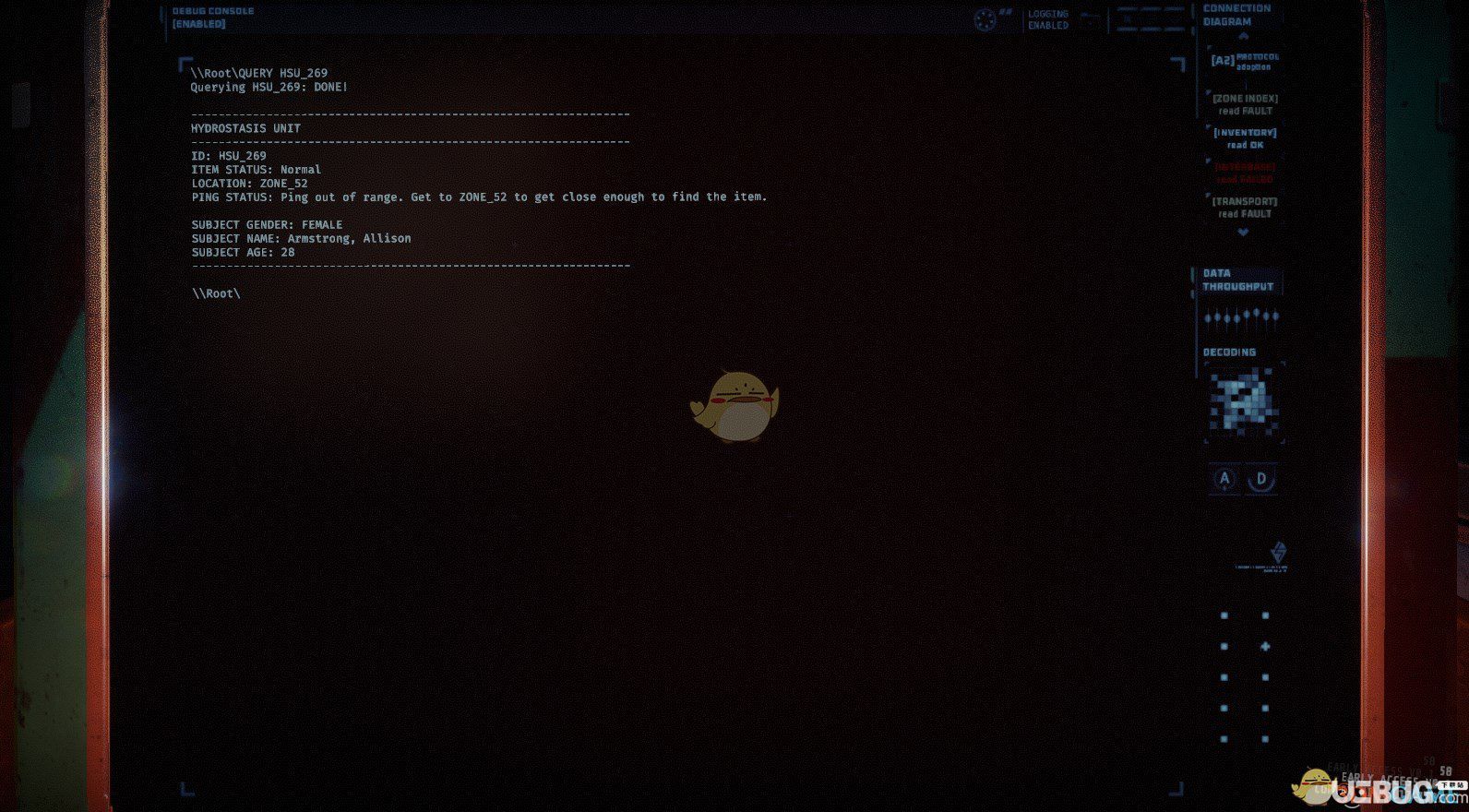Click the Data Throughput header

click(x=1237, y=280)
